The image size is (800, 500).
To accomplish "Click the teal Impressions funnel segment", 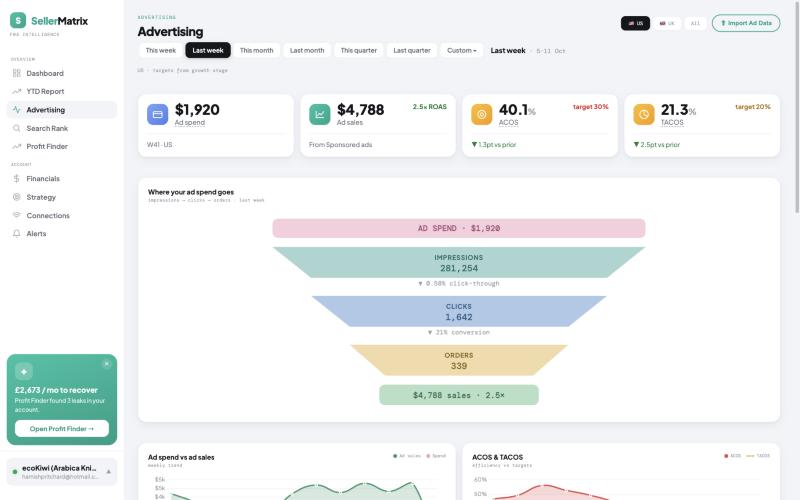I will click(x=459, y=263).
